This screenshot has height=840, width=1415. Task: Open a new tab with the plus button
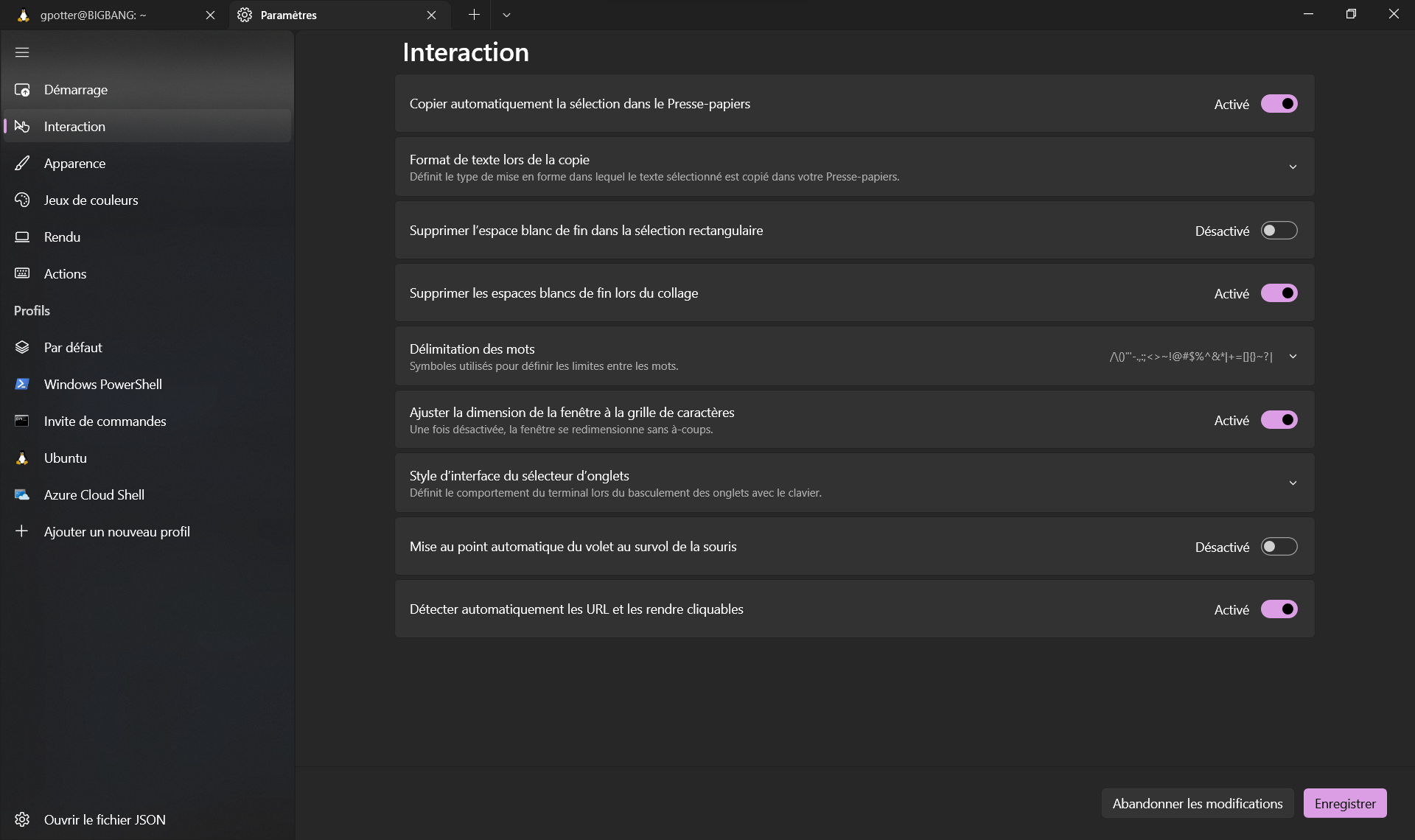click(x=474, y=15)
